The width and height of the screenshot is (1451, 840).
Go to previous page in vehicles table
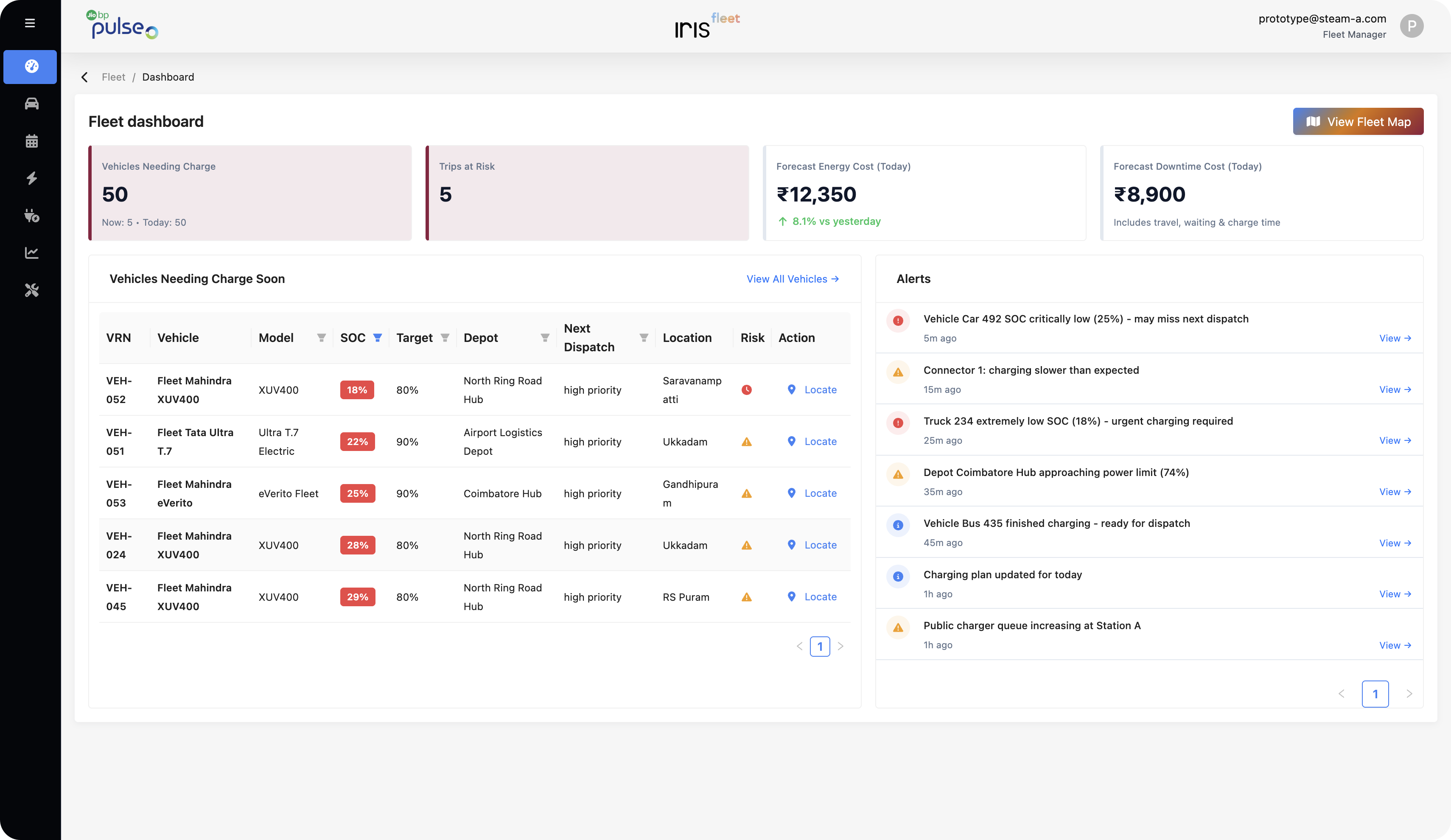pyautogui.click(x=799, y=647)
